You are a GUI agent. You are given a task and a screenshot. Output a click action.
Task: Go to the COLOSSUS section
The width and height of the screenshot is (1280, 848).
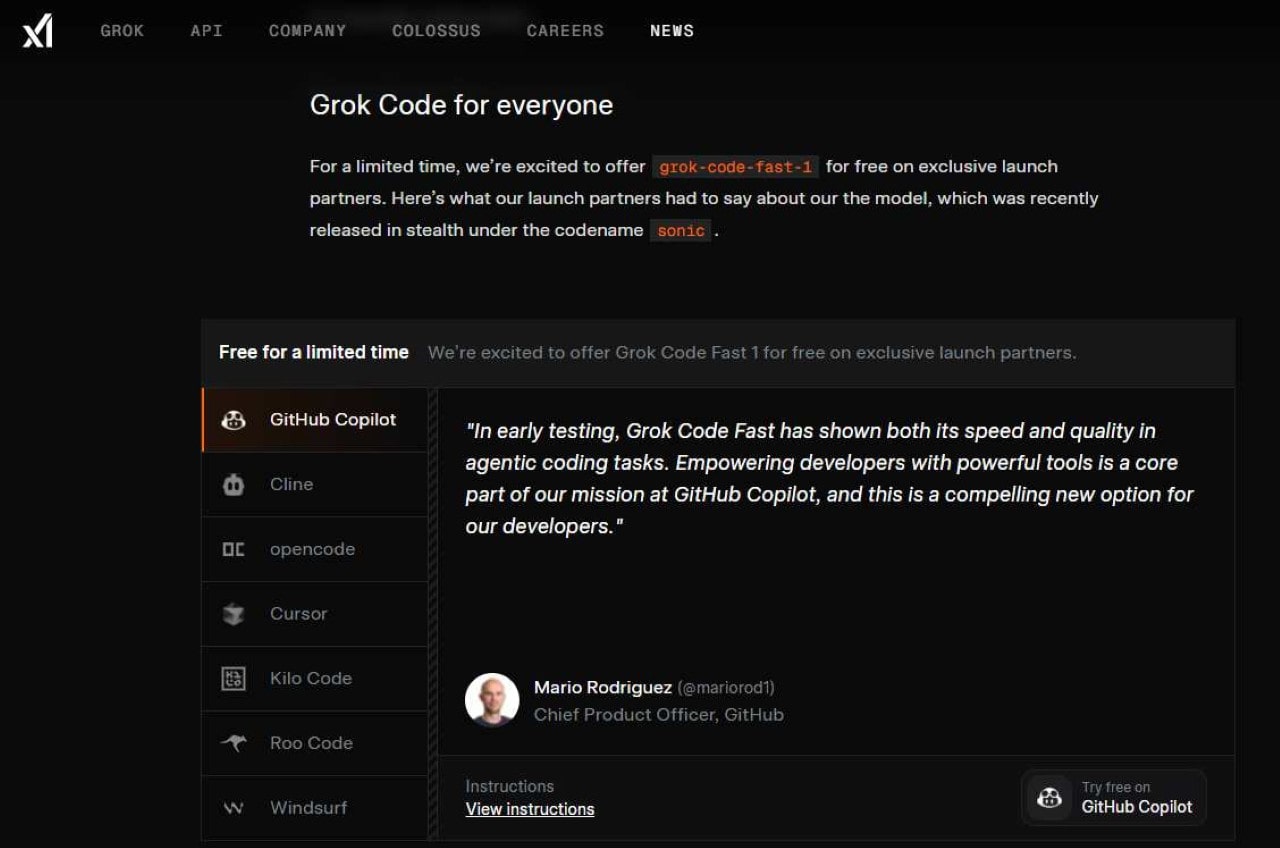436,31
